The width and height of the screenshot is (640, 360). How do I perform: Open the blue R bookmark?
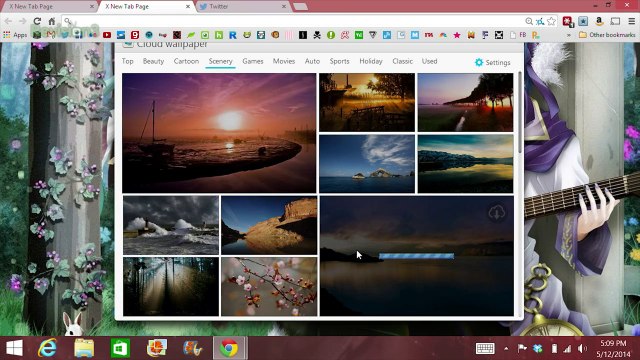(x=233, y=35)
